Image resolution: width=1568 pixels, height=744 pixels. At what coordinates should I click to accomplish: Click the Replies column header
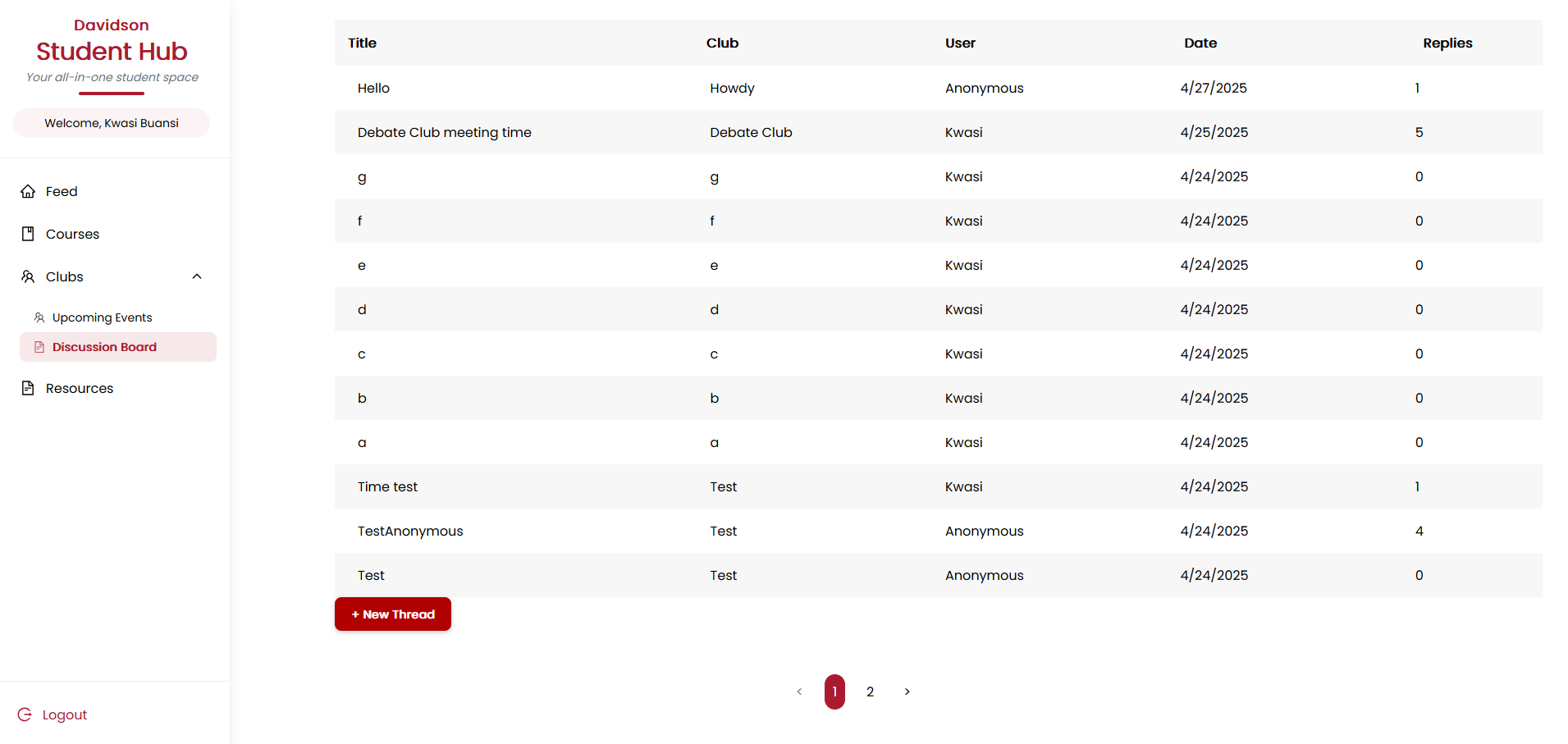coord(1447,43)
